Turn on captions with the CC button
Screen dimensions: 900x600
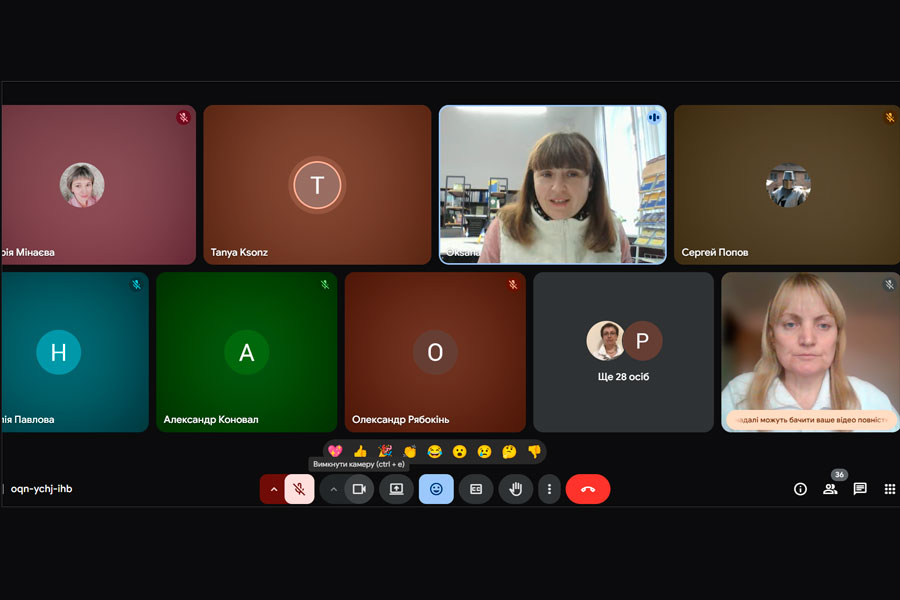point(476,489)
